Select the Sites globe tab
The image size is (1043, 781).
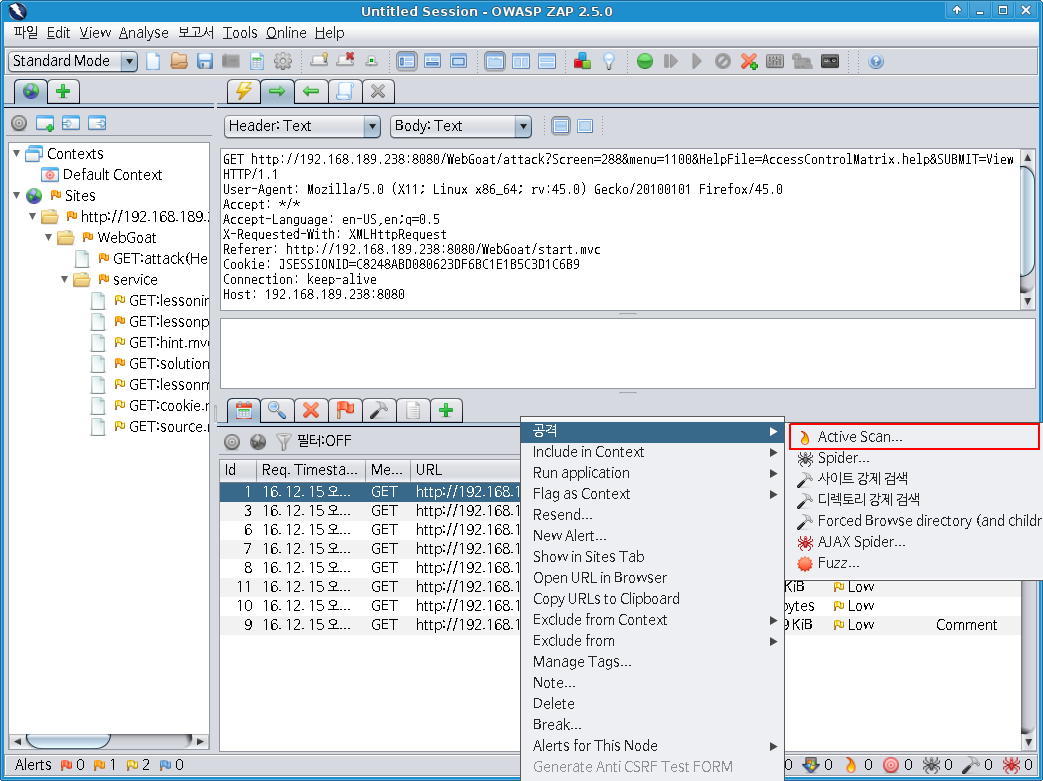(31, 91)
